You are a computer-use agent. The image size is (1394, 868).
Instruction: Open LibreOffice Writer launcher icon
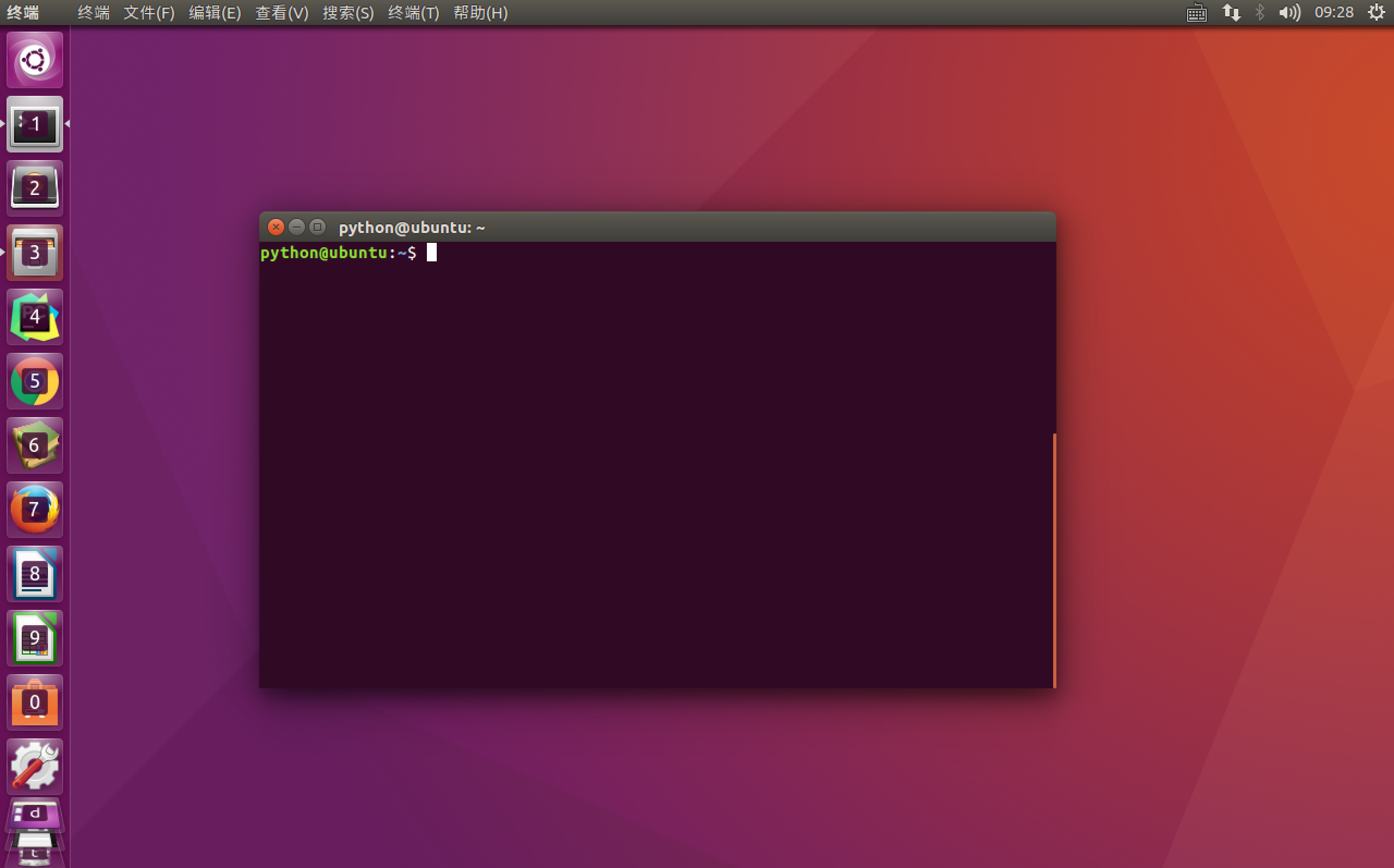(x=34, y=573)
